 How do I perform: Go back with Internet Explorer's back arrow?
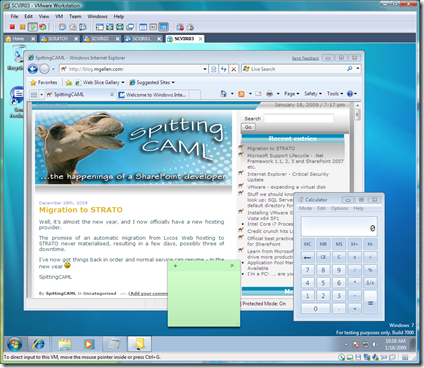(x=33, y=69)
